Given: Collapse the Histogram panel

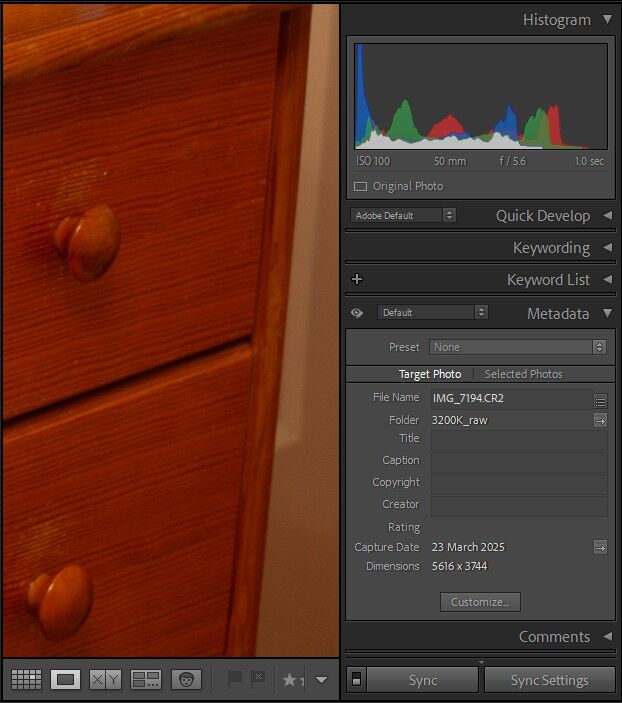Looking at the screenshot, I should tap(607, 19).
